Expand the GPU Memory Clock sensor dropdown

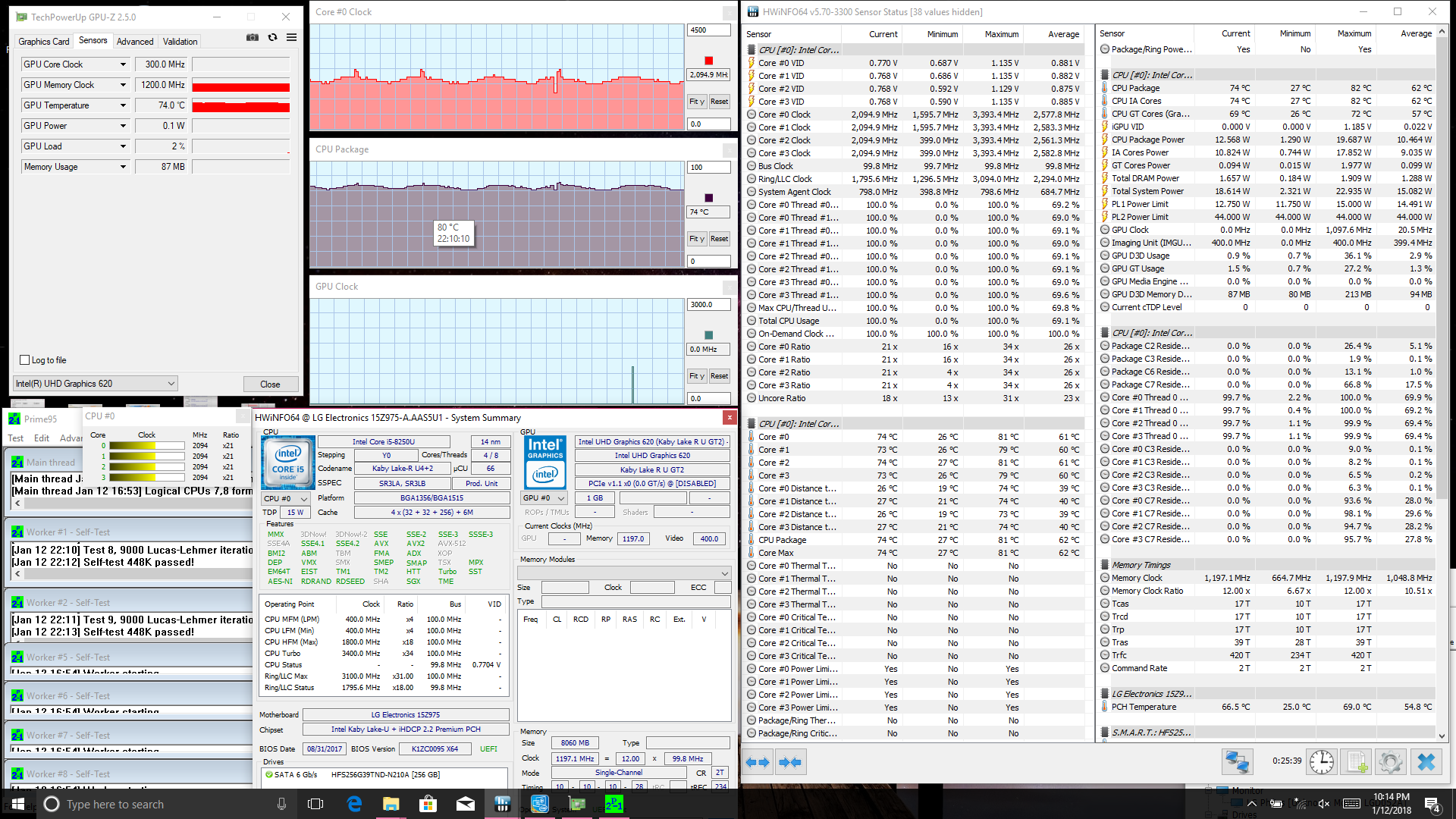tap(123, 85)
